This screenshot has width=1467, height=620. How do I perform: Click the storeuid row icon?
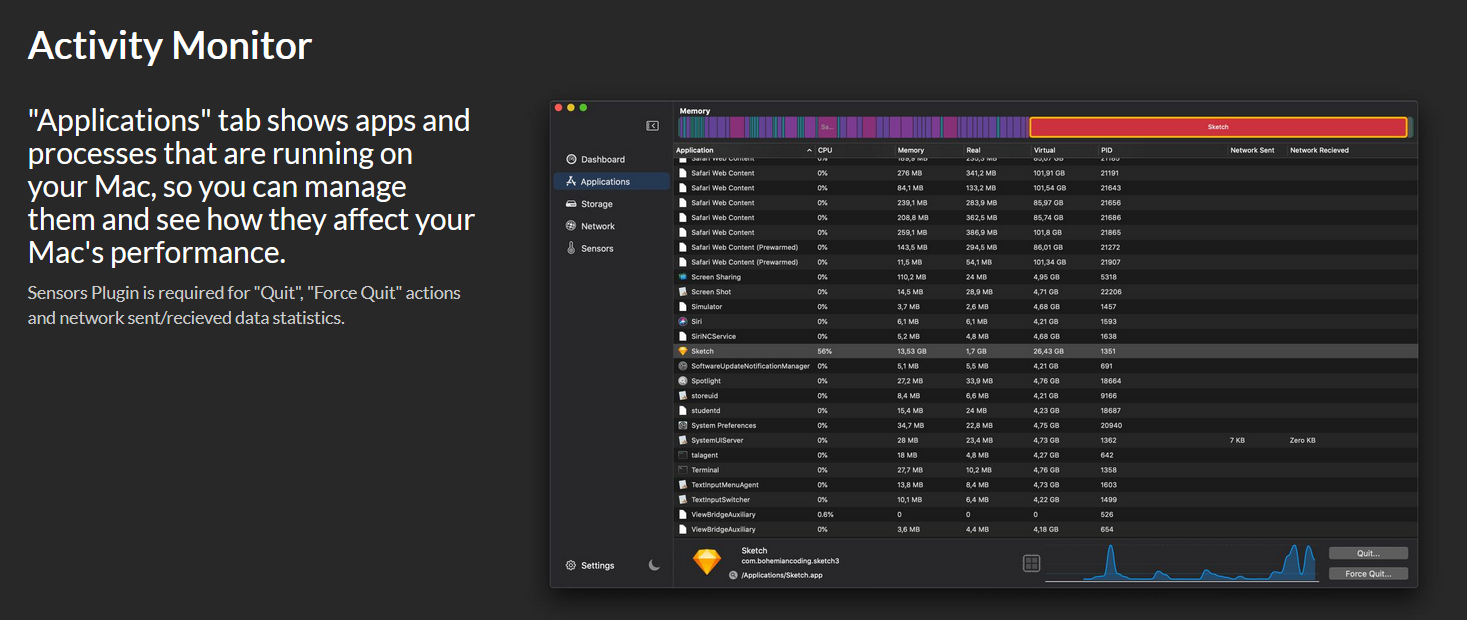click(x=682, y=396)
